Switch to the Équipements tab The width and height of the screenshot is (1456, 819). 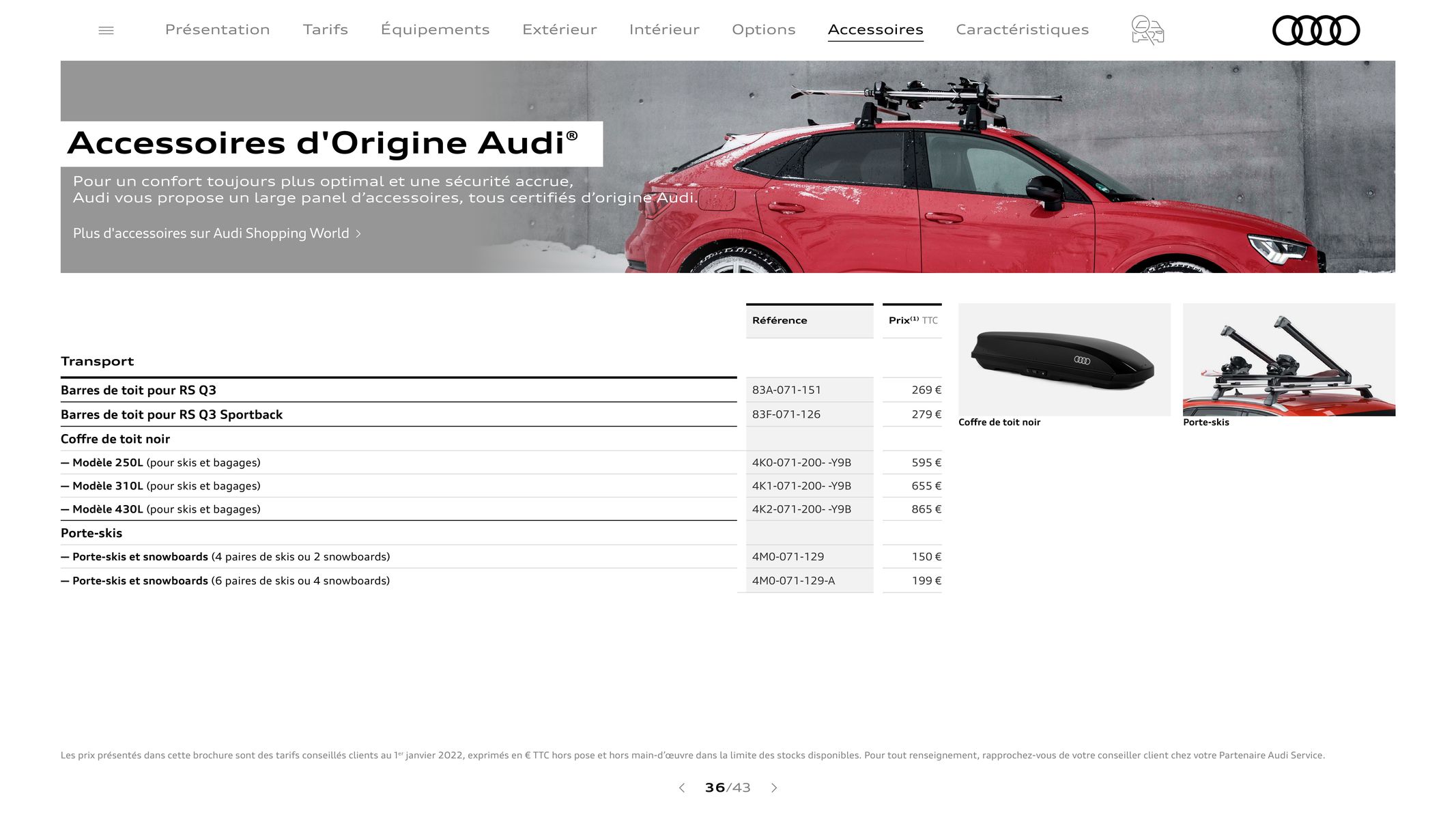tap(435, 29)
